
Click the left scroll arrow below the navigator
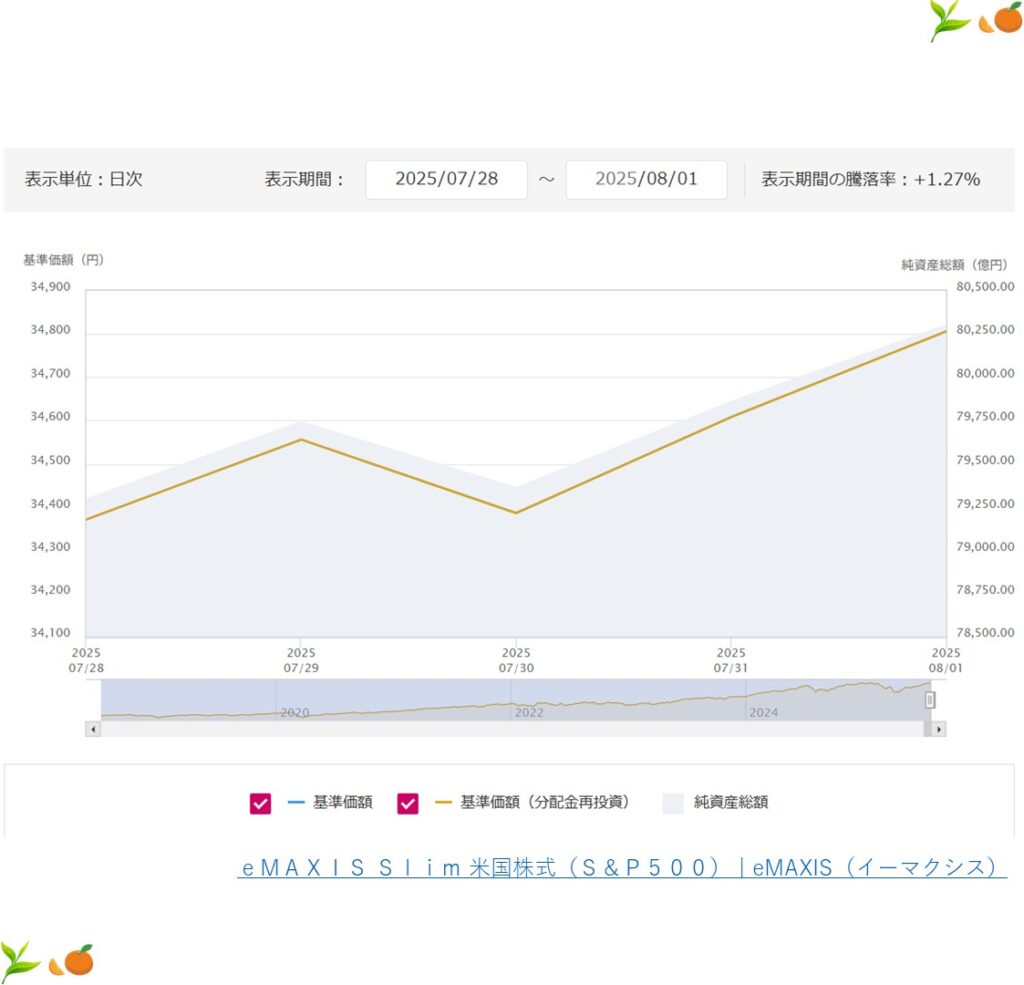(x=93, y=729)
